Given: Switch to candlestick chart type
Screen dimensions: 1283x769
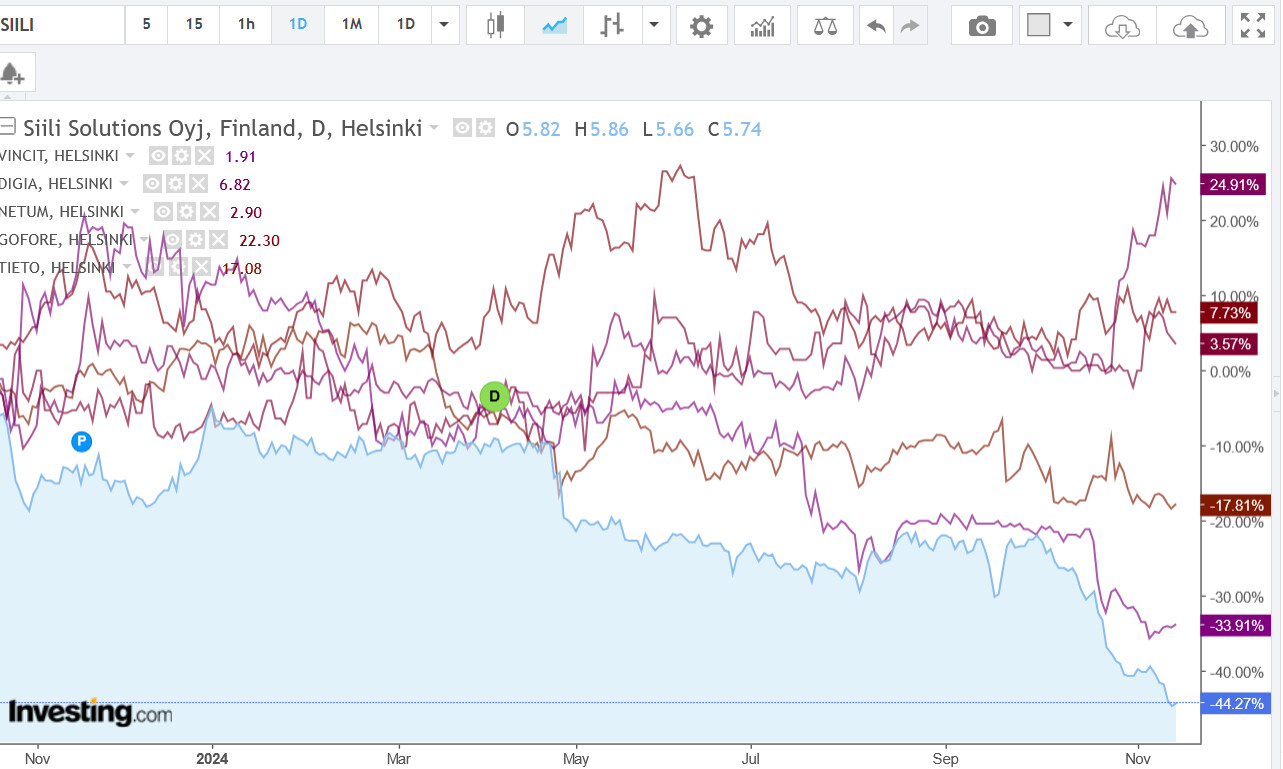Looking at the screenshot, I should 495,25.
